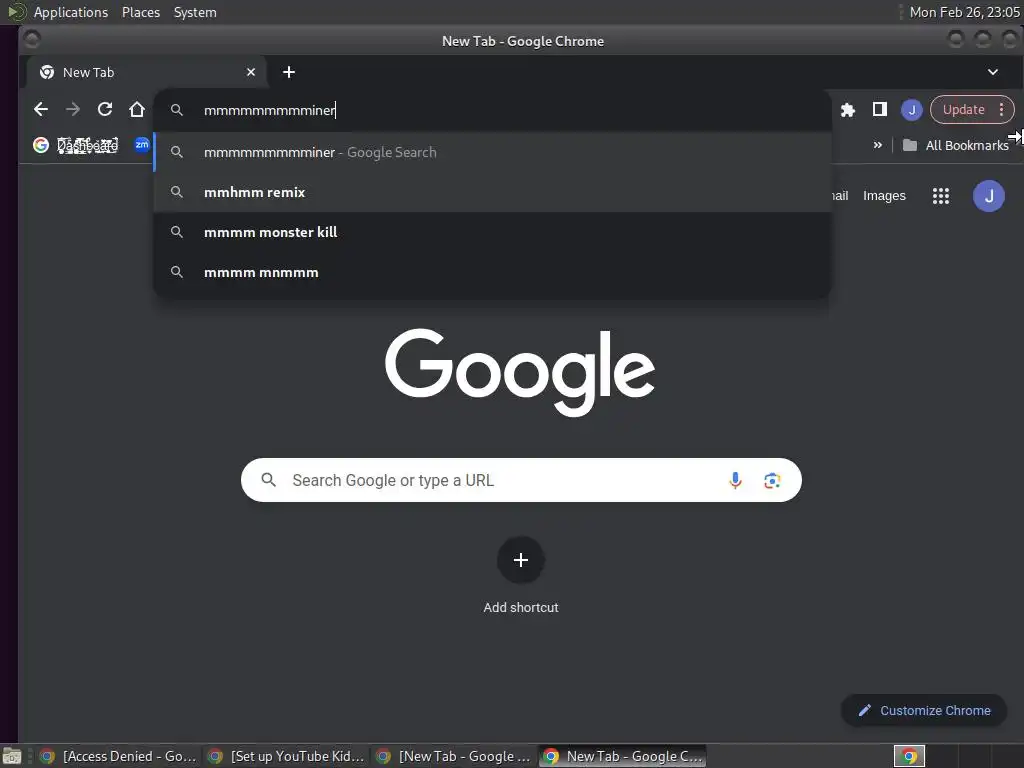Open the Images link

(884, 195)
